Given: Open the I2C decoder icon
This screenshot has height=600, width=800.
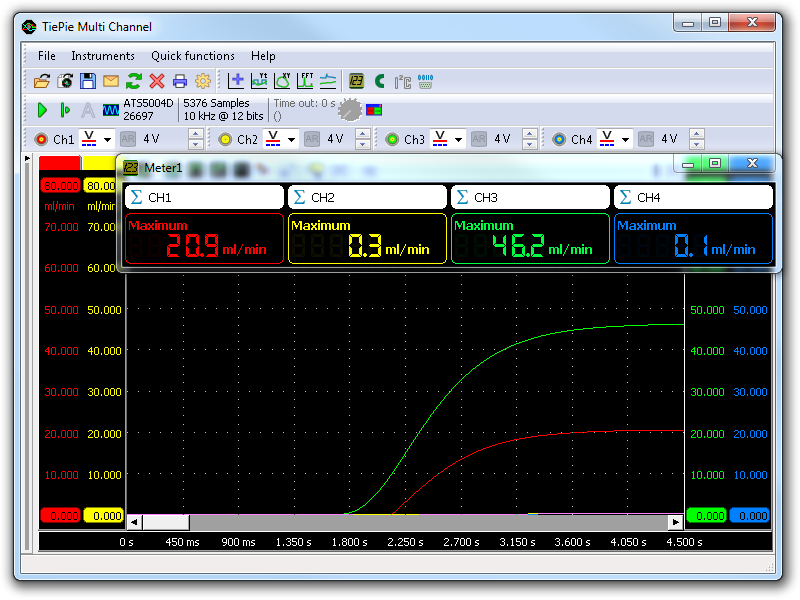Looking at the screenshot, I should (403, 81).
